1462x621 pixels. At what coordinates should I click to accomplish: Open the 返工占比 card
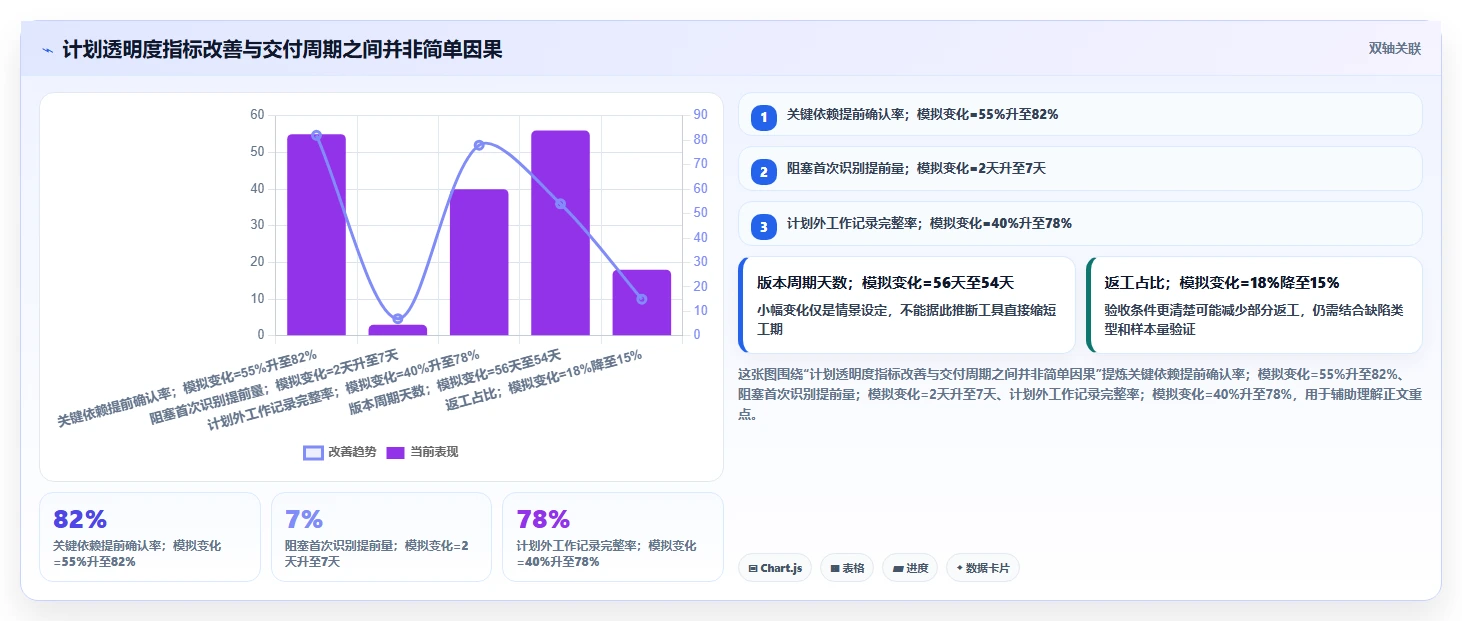coord(1254,305)
